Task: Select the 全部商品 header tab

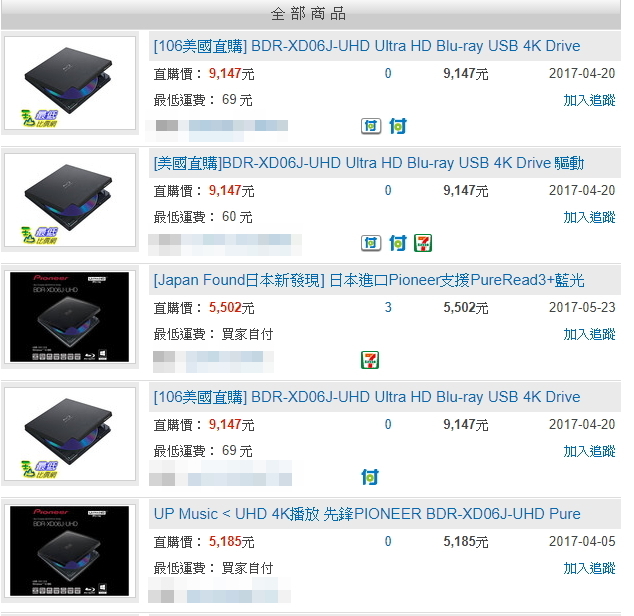Action: coord(309,14)
